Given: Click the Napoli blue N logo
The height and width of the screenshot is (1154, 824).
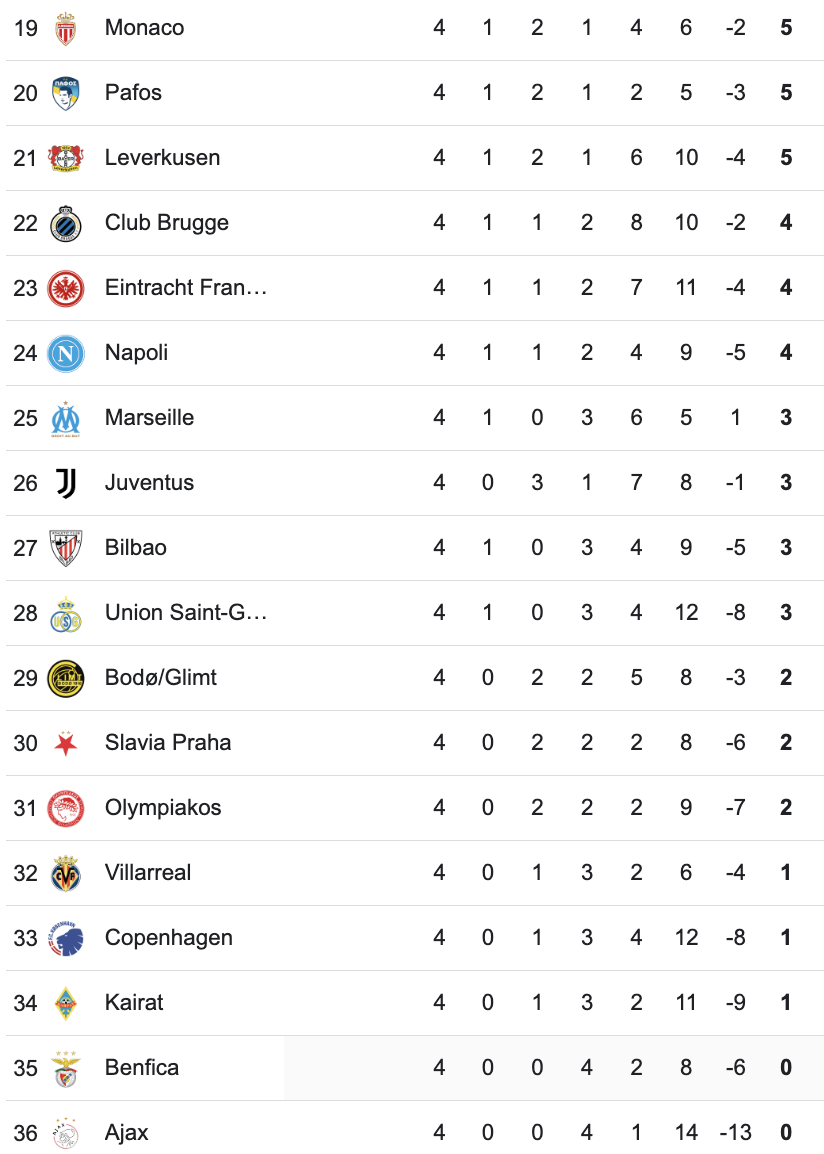Looking at the screenshot, I should point(66,353).
